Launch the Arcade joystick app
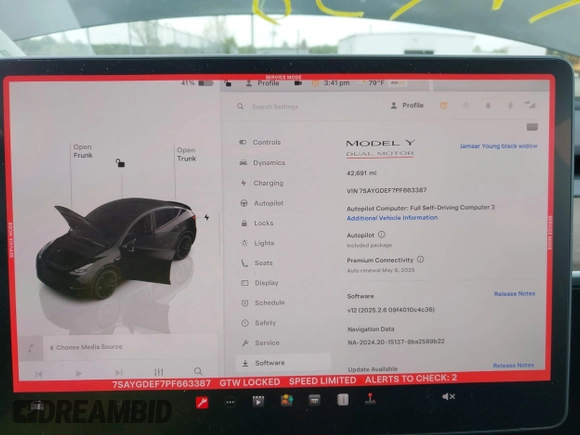Viewport: 580px width, 435px height. (370, 399)
